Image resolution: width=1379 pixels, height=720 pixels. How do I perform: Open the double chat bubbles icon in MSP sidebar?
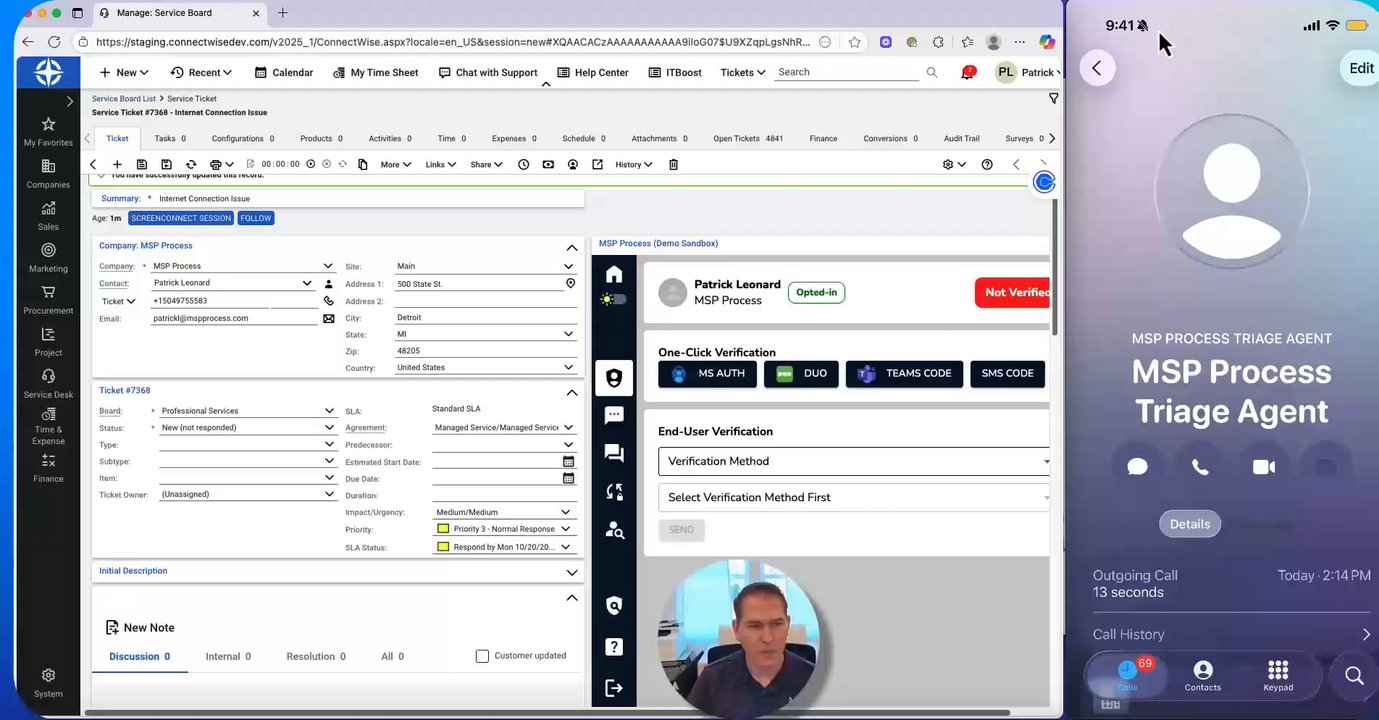[x=614, y=453]
